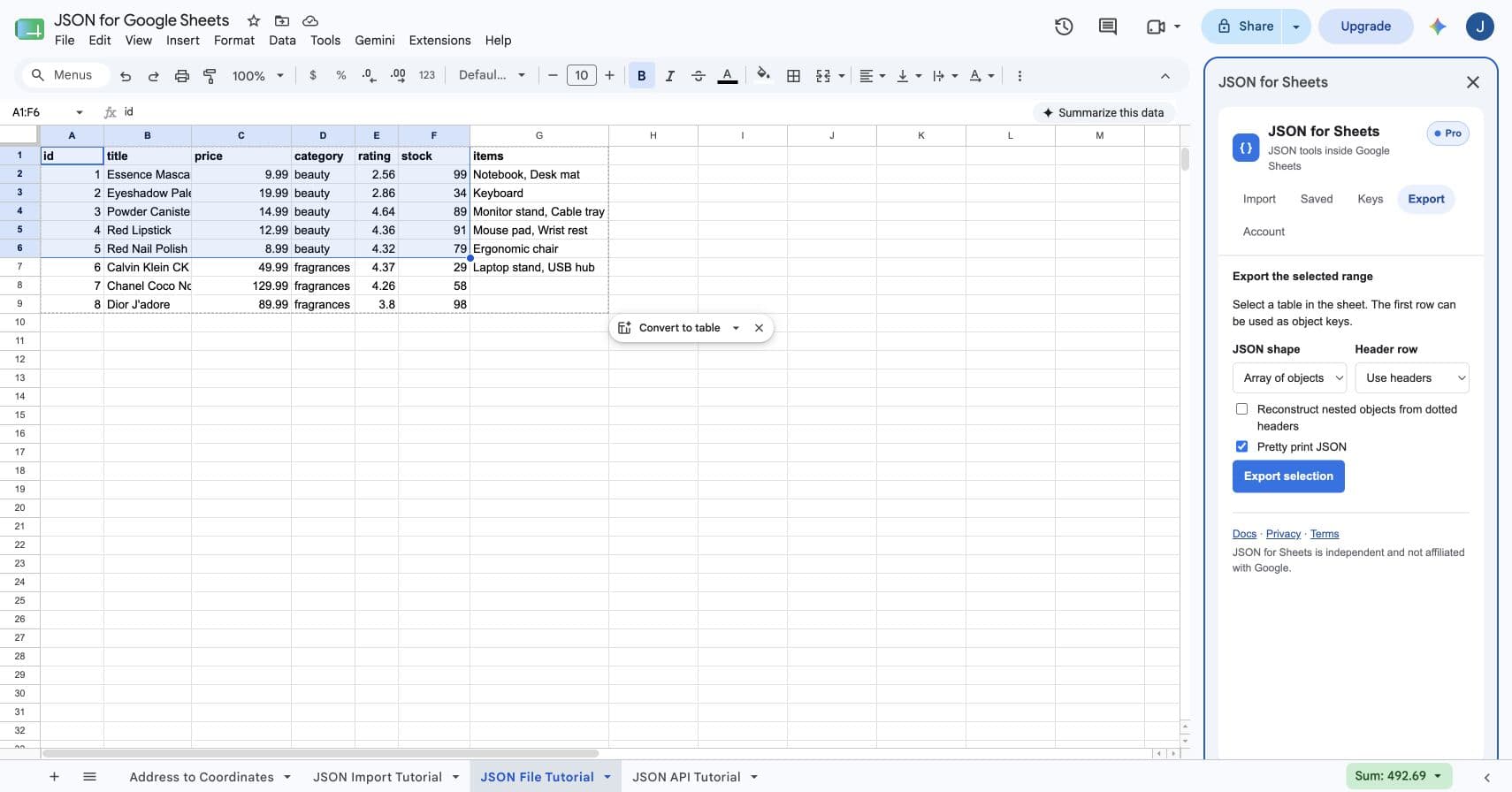
Task: Open the JSON shape Array of objects dropdown
Action: tap(1289, 378)
